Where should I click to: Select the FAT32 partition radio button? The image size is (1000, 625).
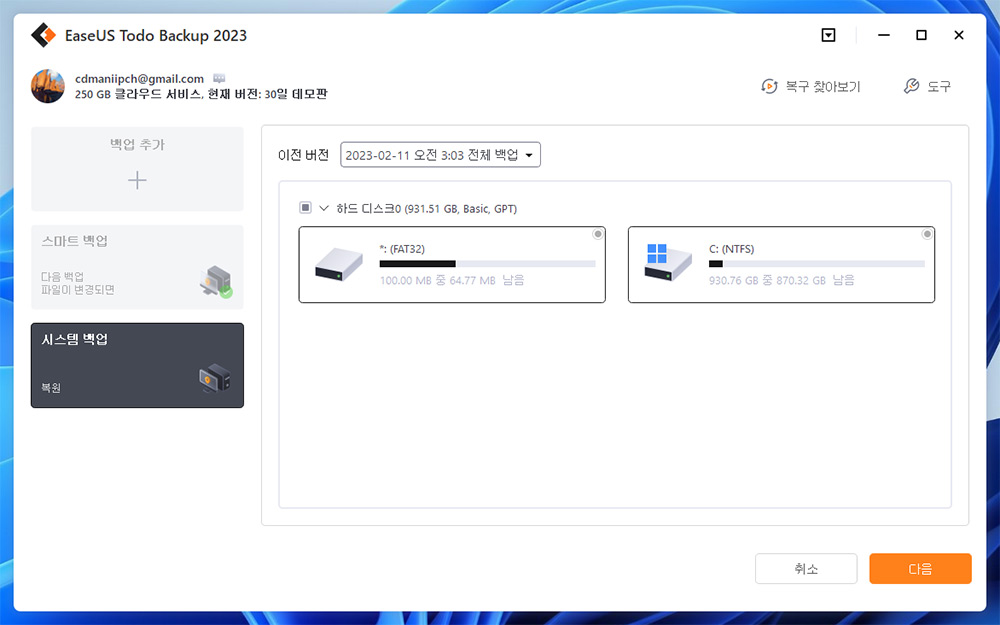click(598, 234)
